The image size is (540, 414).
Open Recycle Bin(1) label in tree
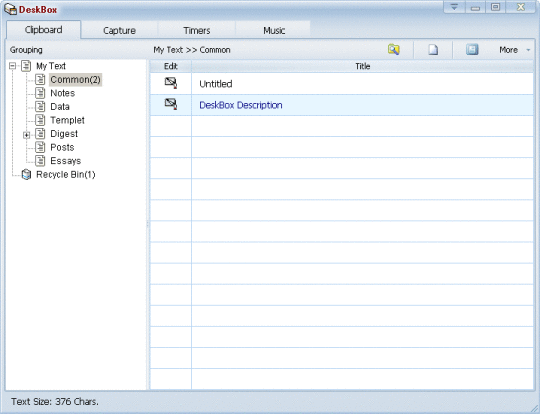[x=65, y=175]
